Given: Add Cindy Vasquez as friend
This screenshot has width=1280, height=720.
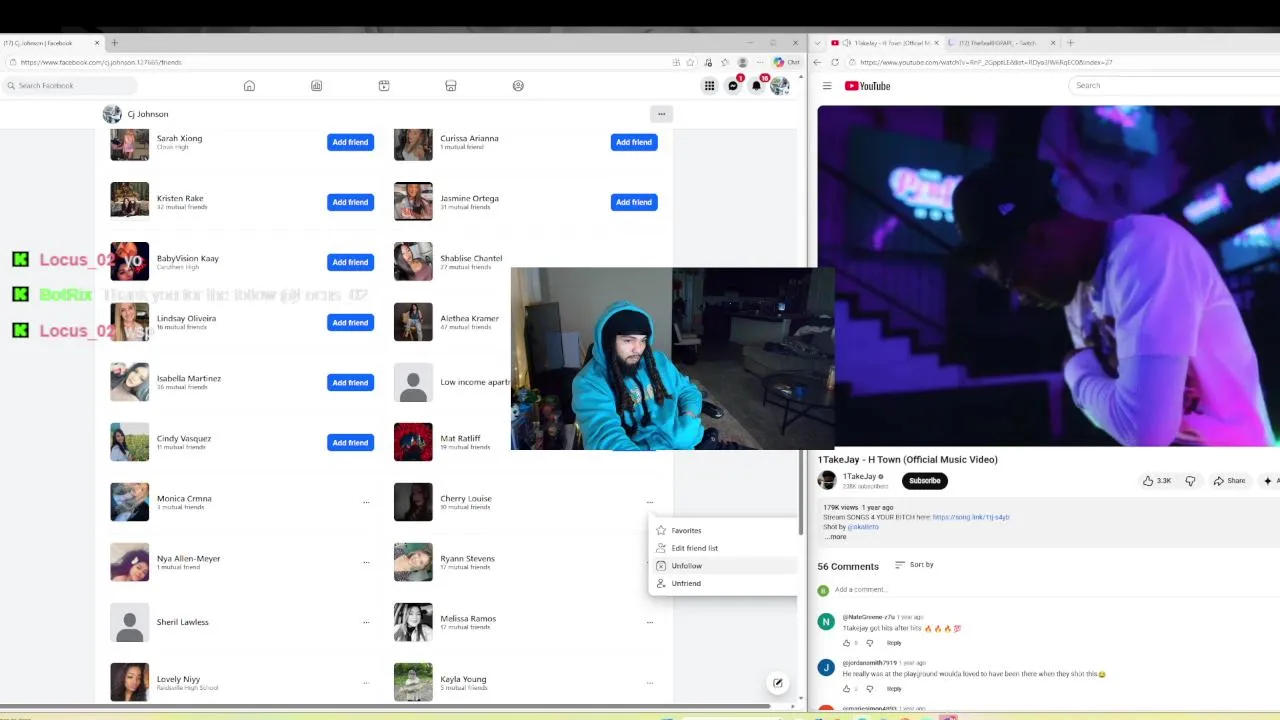Looking at the screenshot, I should pyautogui.click(x=350, y=442).
